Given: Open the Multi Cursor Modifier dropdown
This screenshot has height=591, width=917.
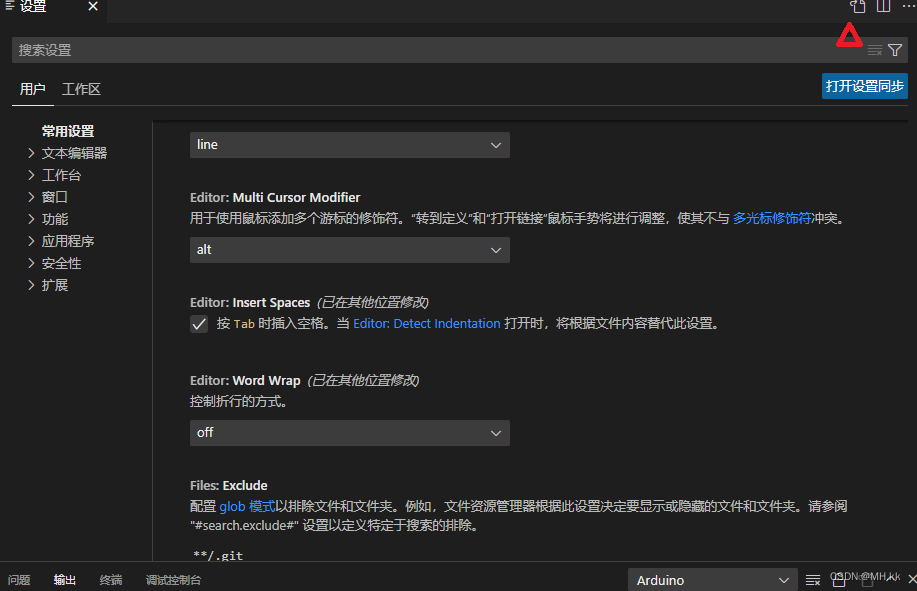Looking at the screenshot, I should click(x=349, y=250).
